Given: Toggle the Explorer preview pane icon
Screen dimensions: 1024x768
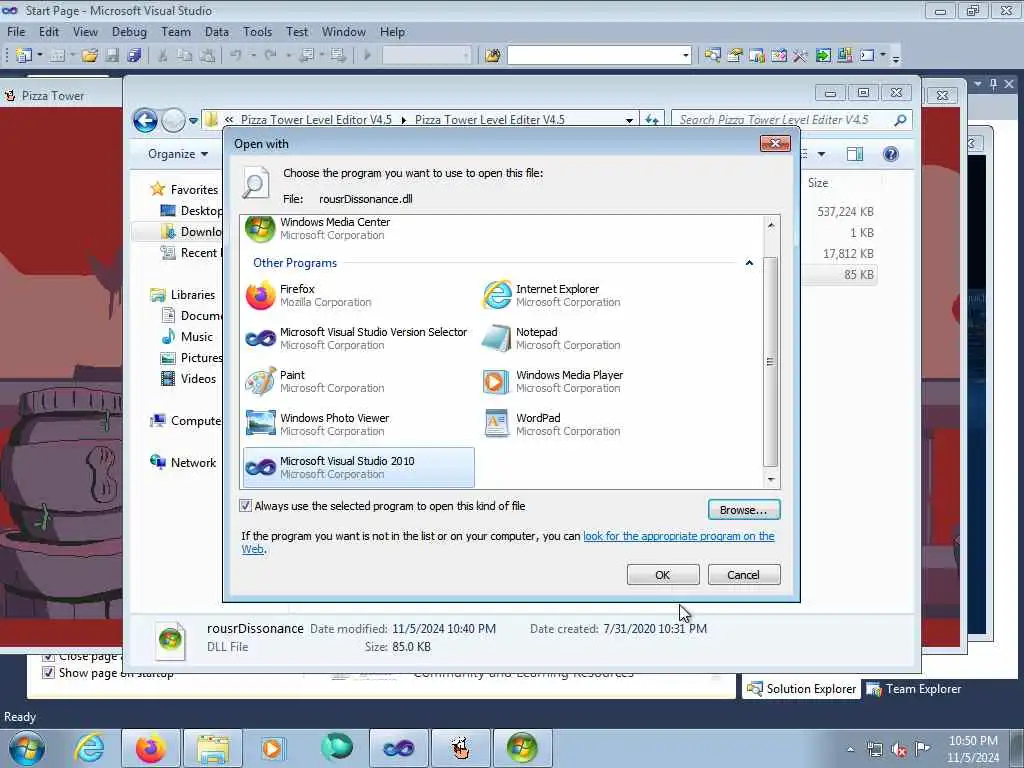Looking at the screenshot, I should [855, 154].
